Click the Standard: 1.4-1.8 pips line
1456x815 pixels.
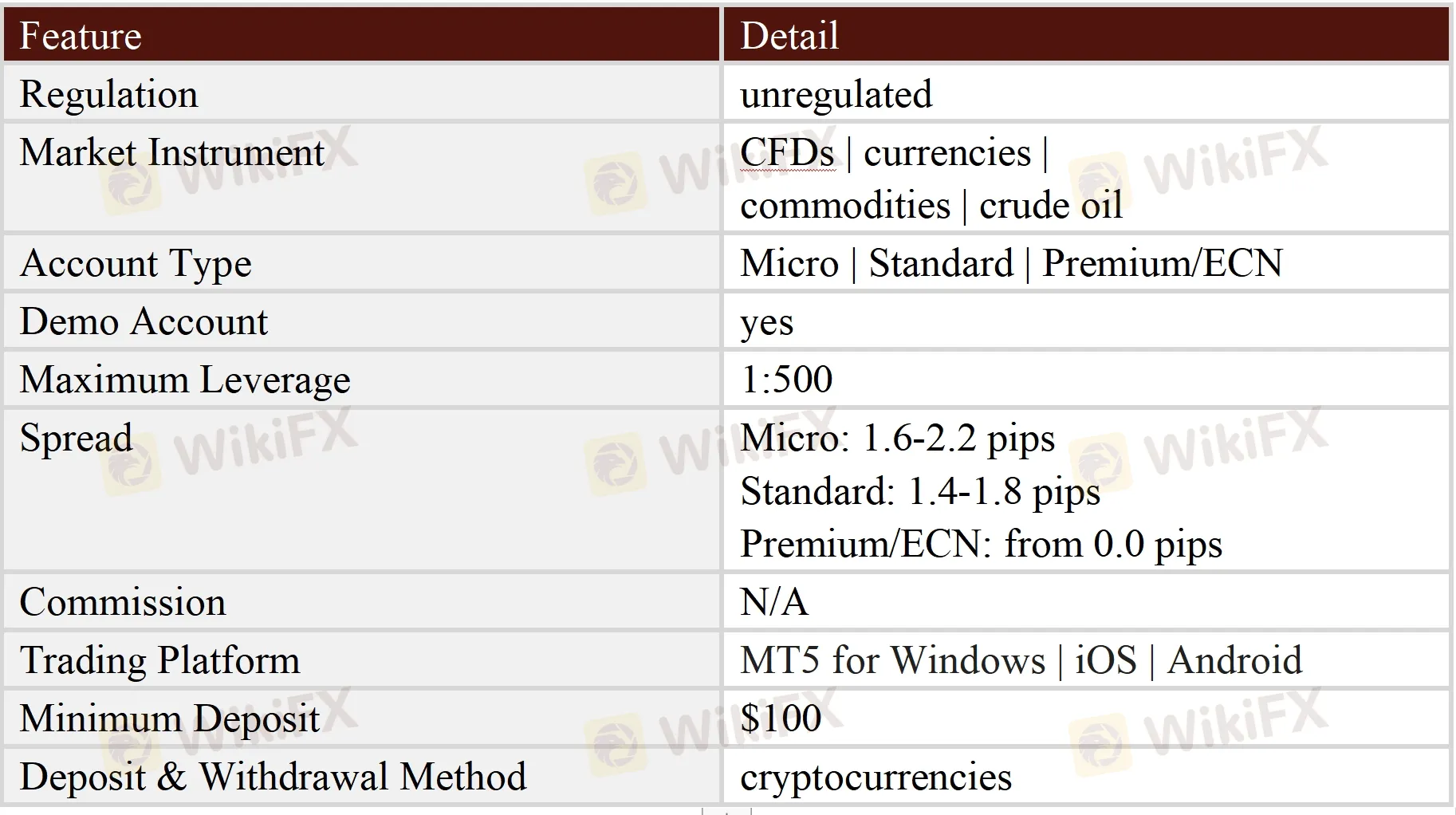pos(920,491)
